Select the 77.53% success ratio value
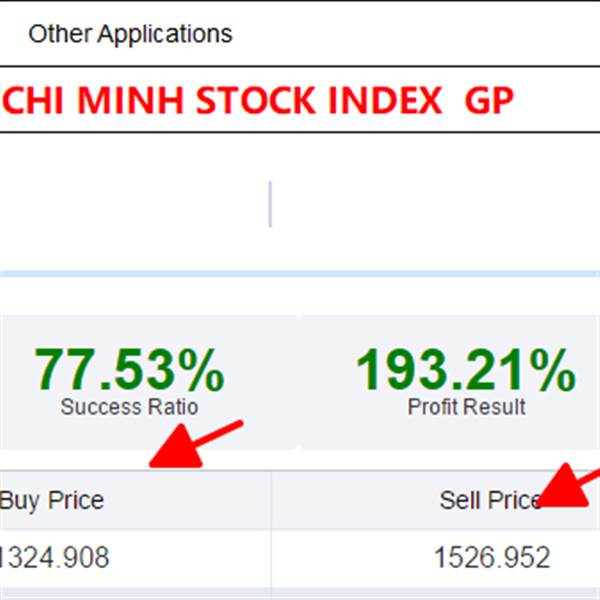 (x=129, y=370)
